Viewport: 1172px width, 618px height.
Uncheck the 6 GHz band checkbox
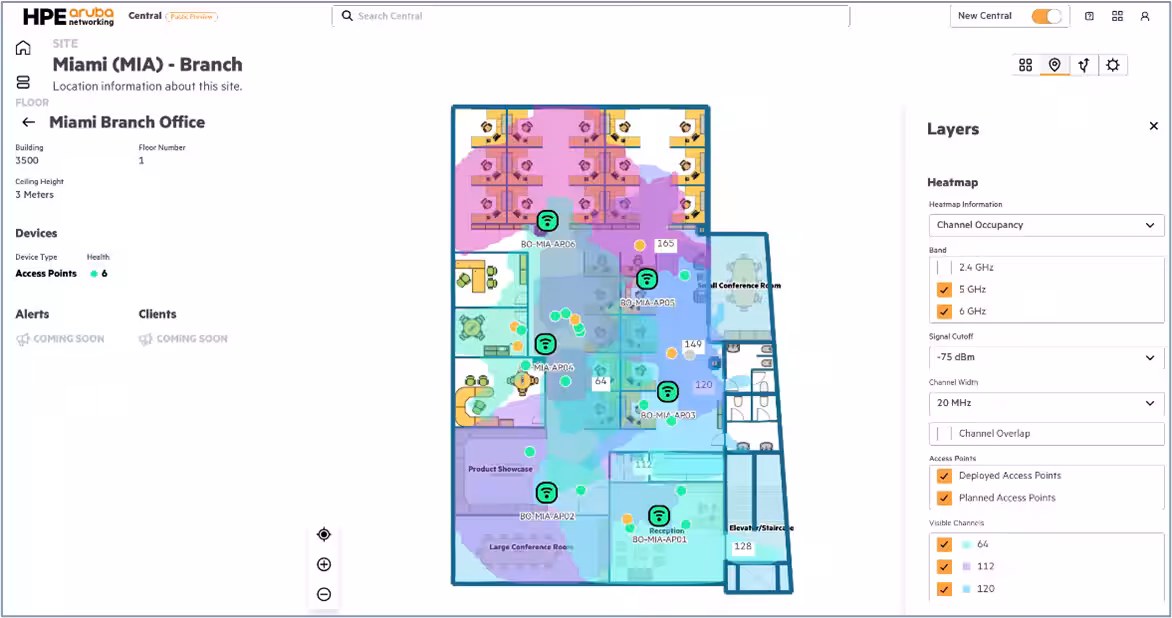click(x=944, y=311)
